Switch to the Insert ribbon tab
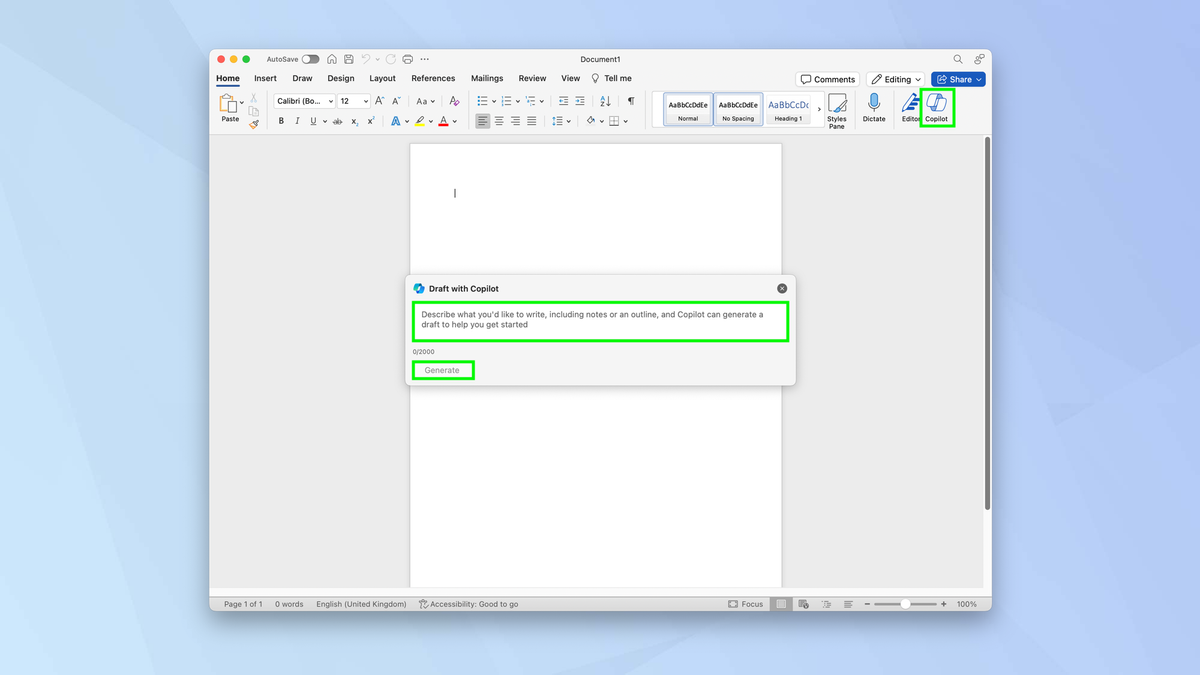 [265, 78]
